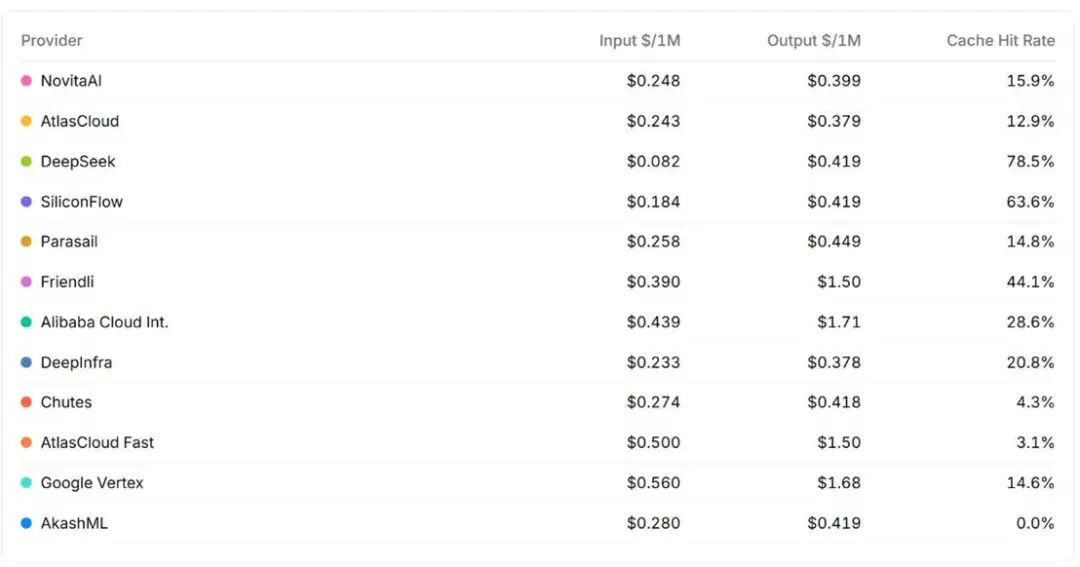Sort by Output $/1M column header
Screen dimensions: 1080x567
tap(813, 41)
